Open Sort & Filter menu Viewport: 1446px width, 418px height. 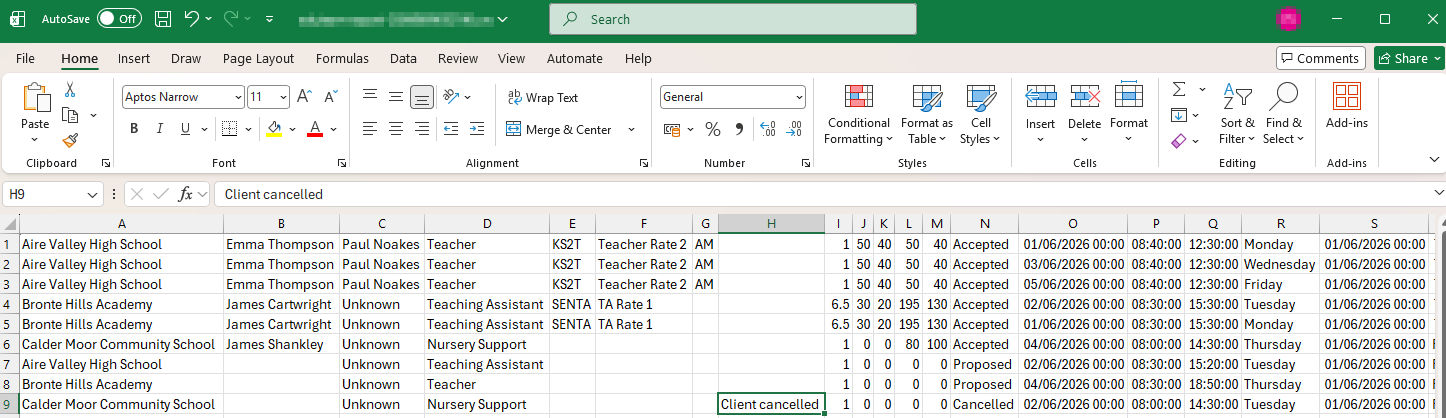[1237, 115]
